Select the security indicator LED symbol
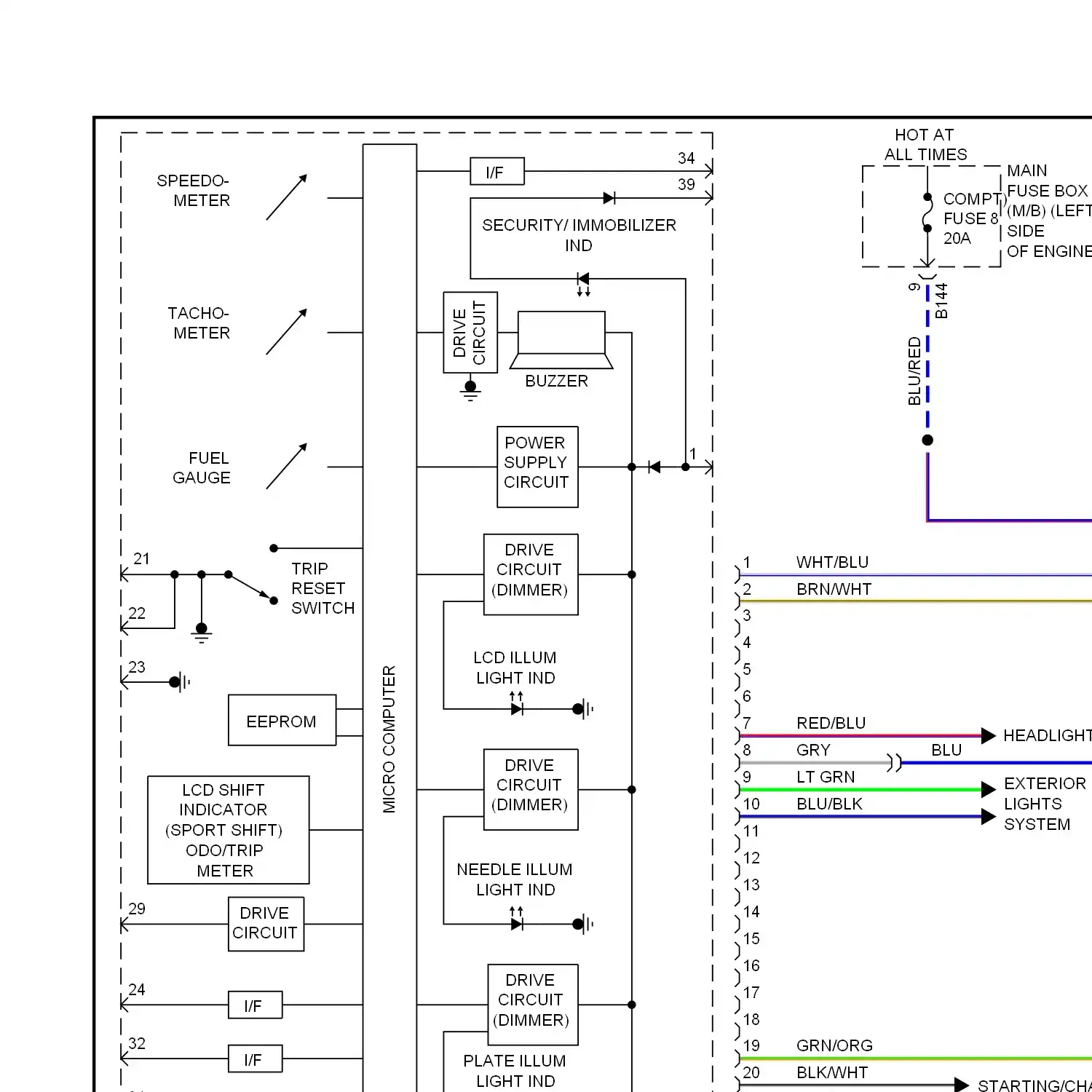 tap(583, 282)
